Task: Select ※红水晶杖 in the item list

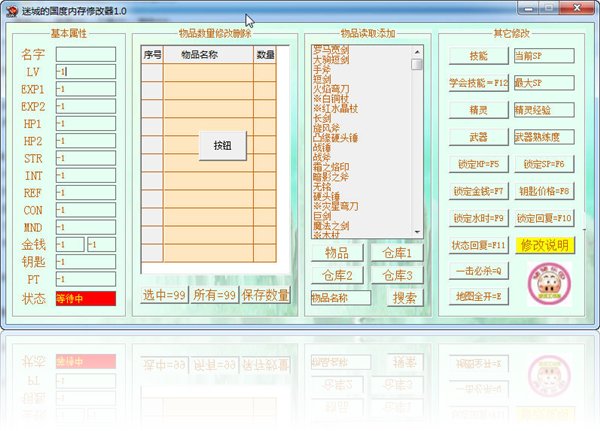Action: (x=335, y=108)
